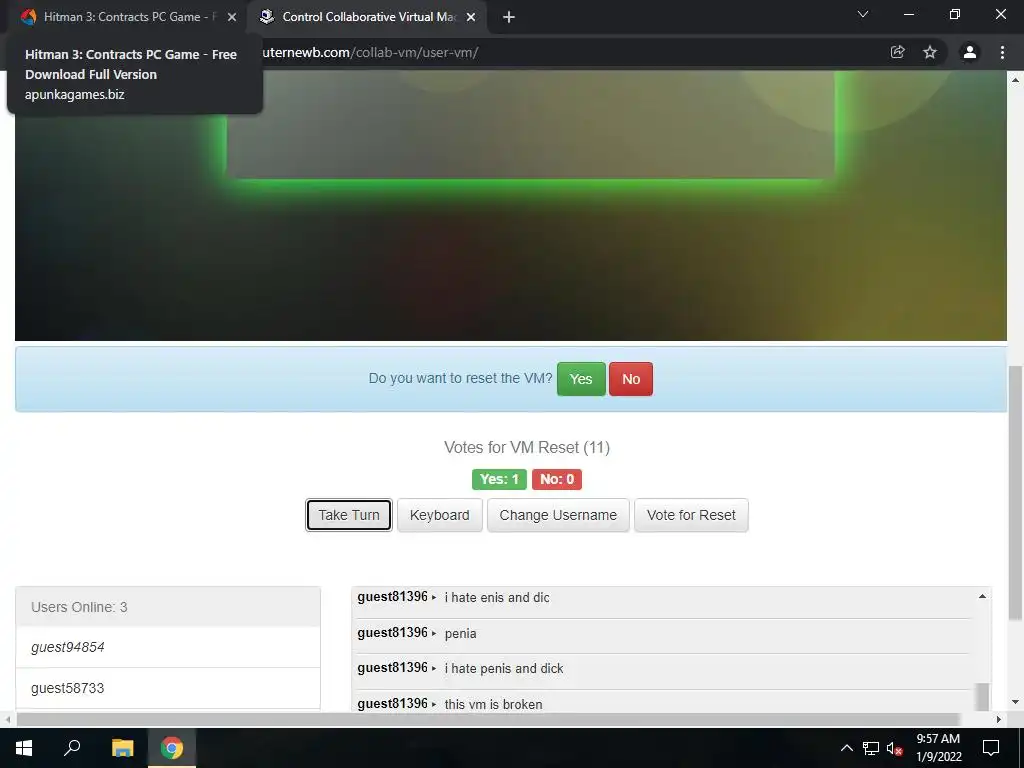Click the horizontal scrollbar left arrow
The image size is (1024, 768).
tap(7, 720)
